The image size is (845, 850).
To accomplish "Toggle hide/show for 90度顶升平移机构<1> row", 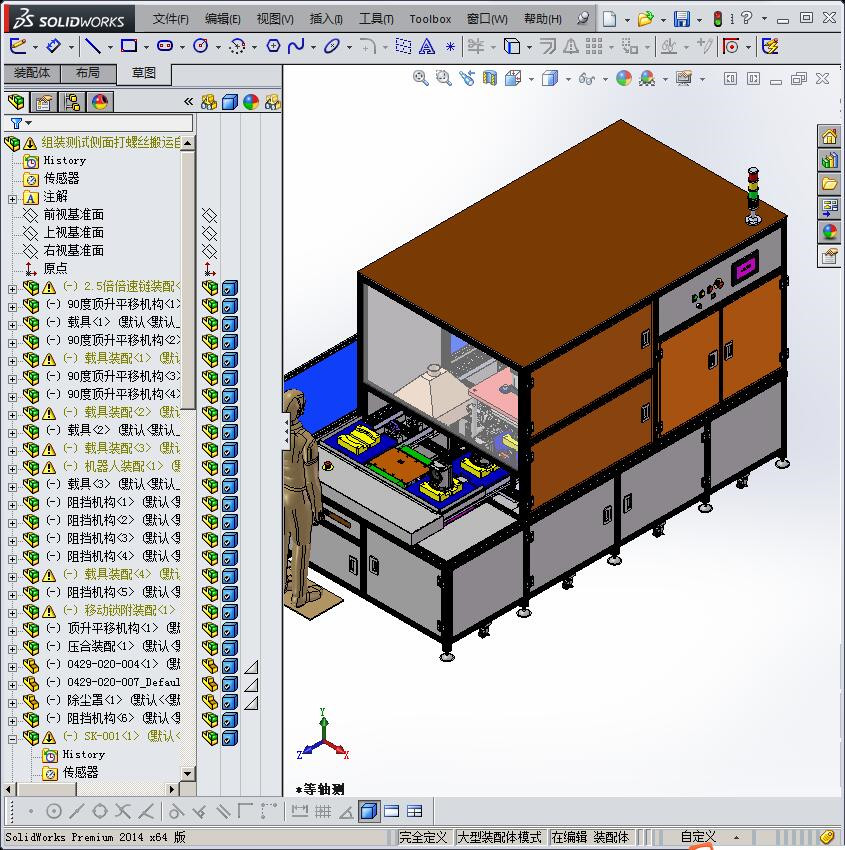I will click(x=209, y=306).
